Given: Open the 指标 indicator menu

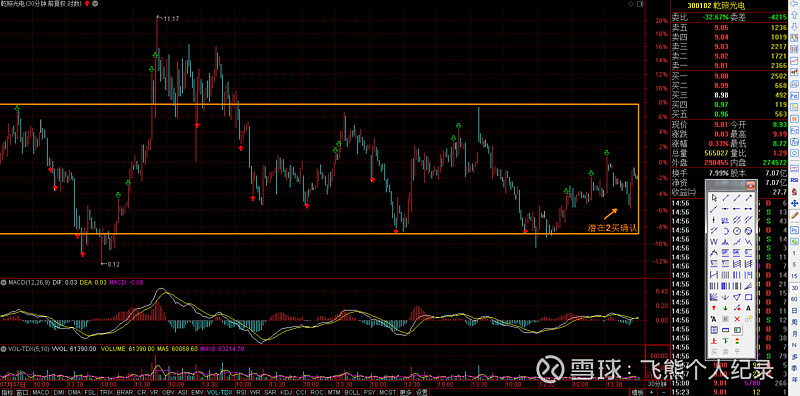Looking at the screenshot, I should (6, 392).
